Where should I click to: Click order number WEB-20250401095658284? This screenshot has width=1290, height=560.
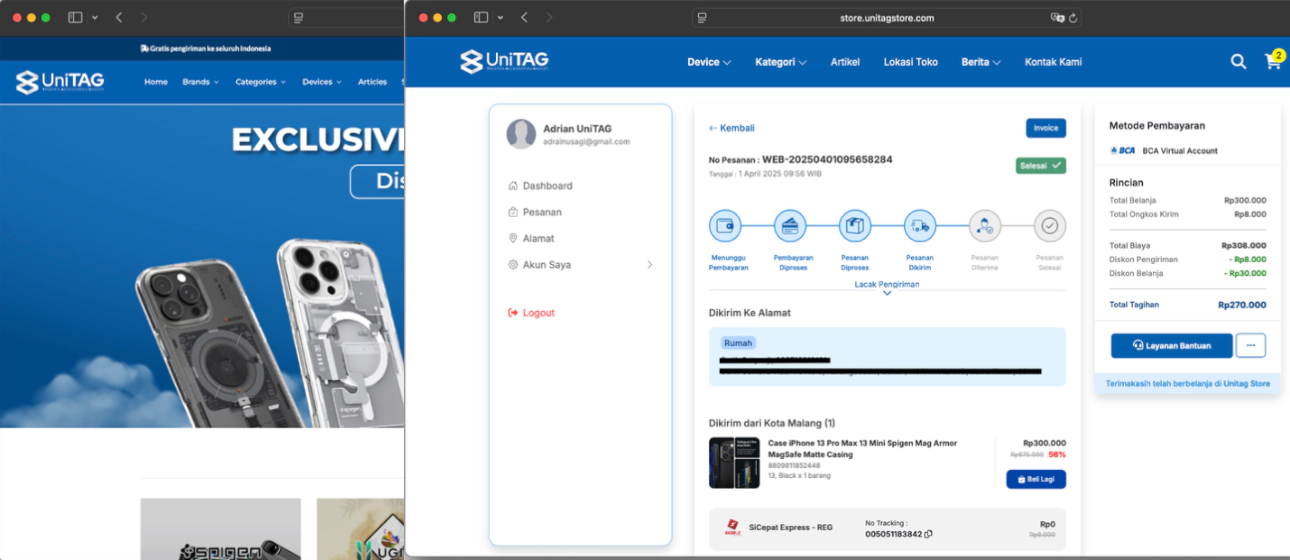click(x=827, y=159)
